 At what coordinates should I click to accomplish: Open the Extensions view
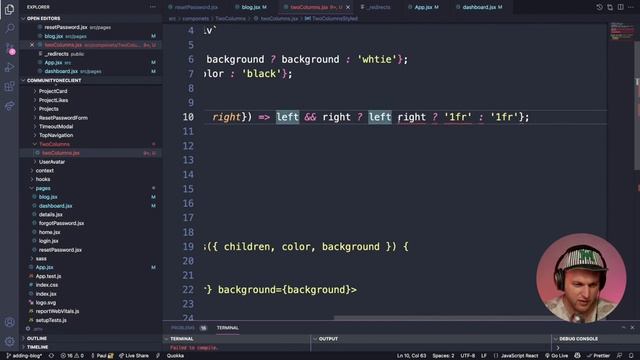click(9, 87)
